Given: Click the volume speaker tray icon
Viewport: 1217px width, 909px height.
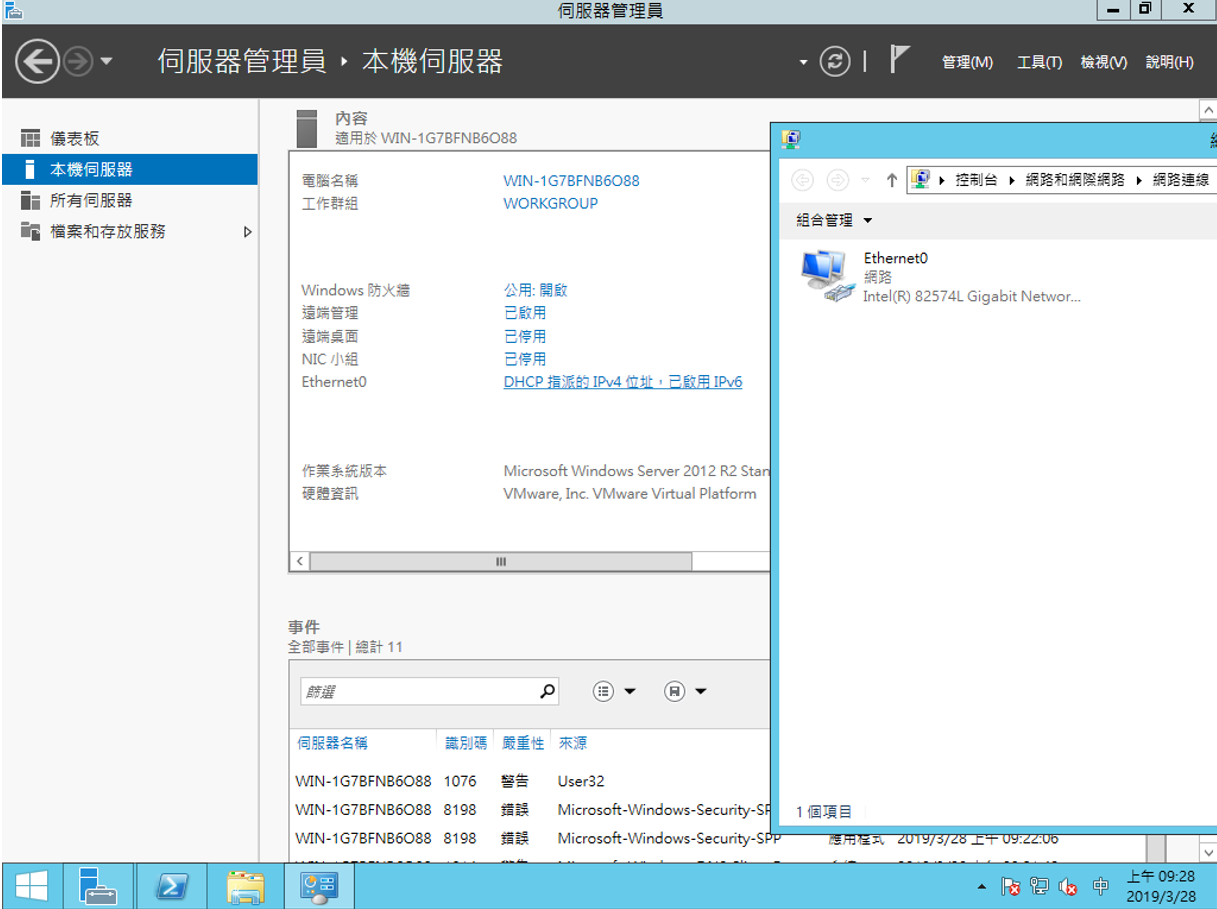Looking at the screenshot, I should (1069, 887).
